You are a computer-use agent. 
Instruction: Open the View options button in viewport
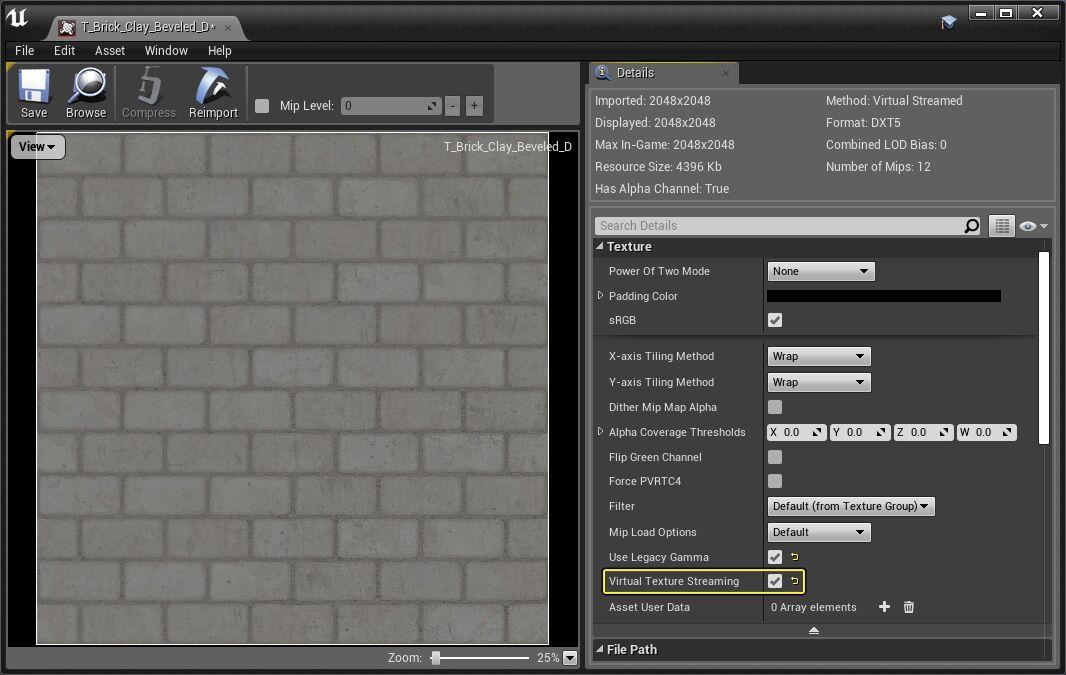36,147
